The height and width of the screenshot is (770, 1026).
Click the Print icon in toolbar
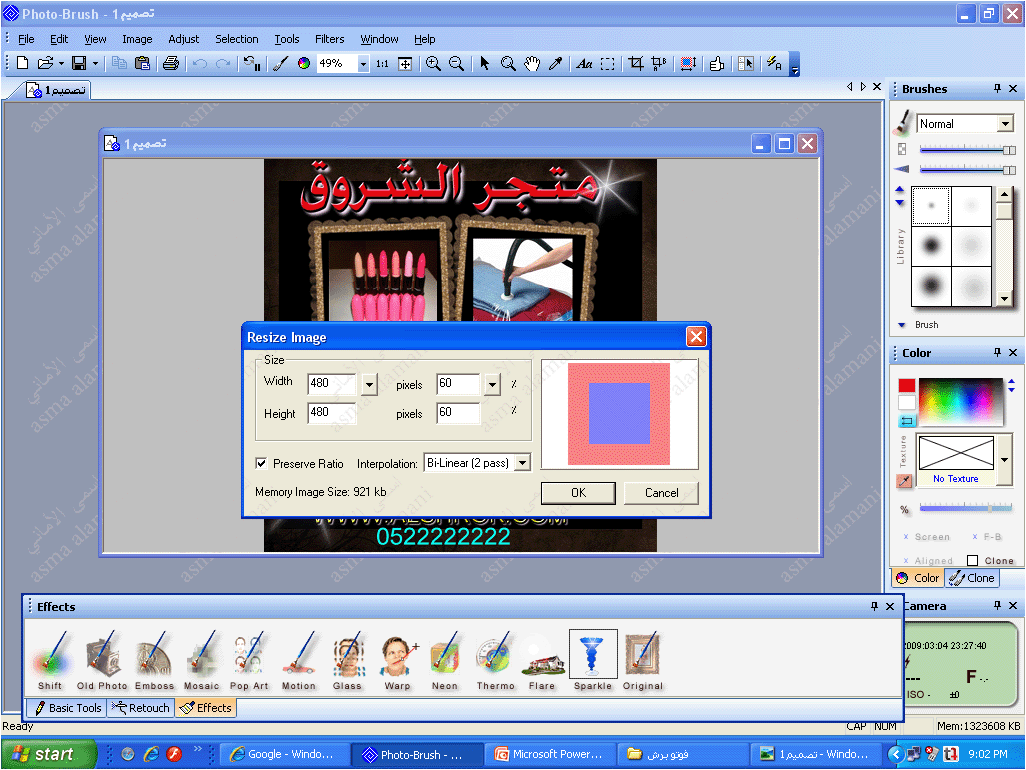click(x=171, y=64)
